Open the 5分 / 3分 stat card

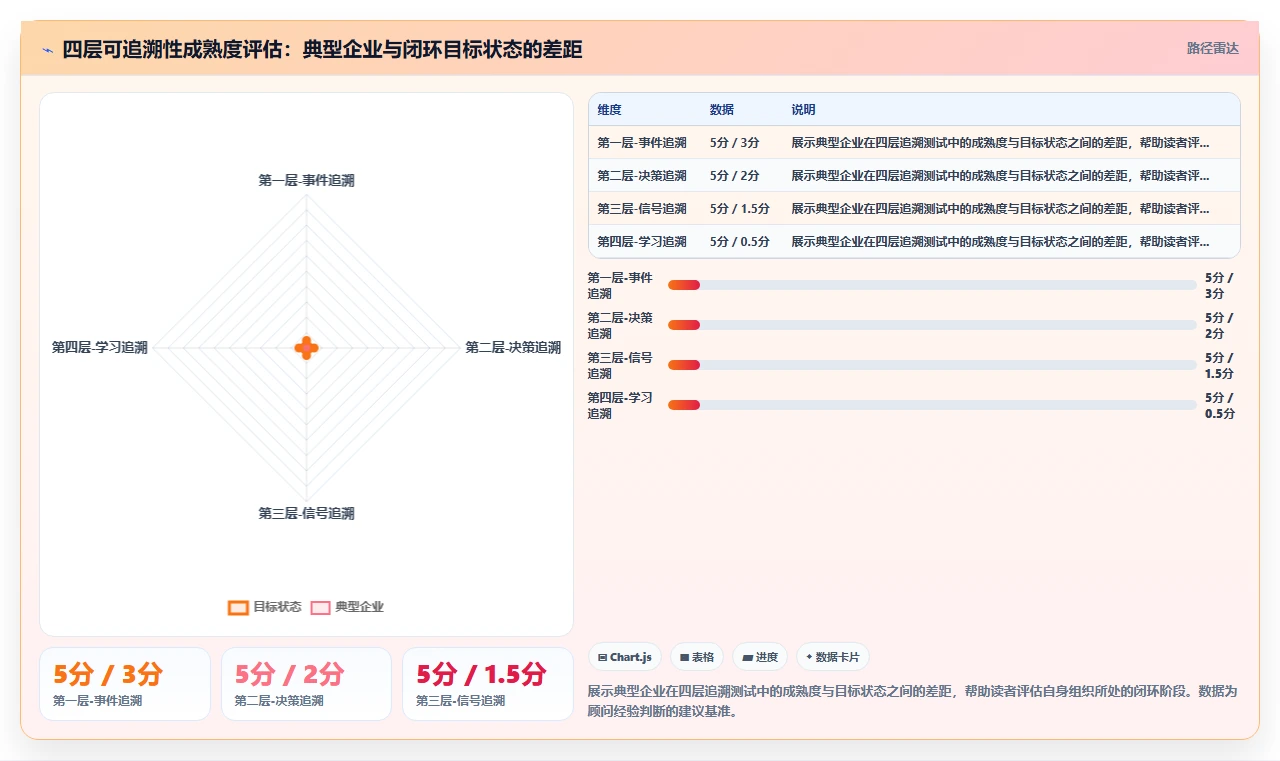pyautogui.click(x=125, y=684)
